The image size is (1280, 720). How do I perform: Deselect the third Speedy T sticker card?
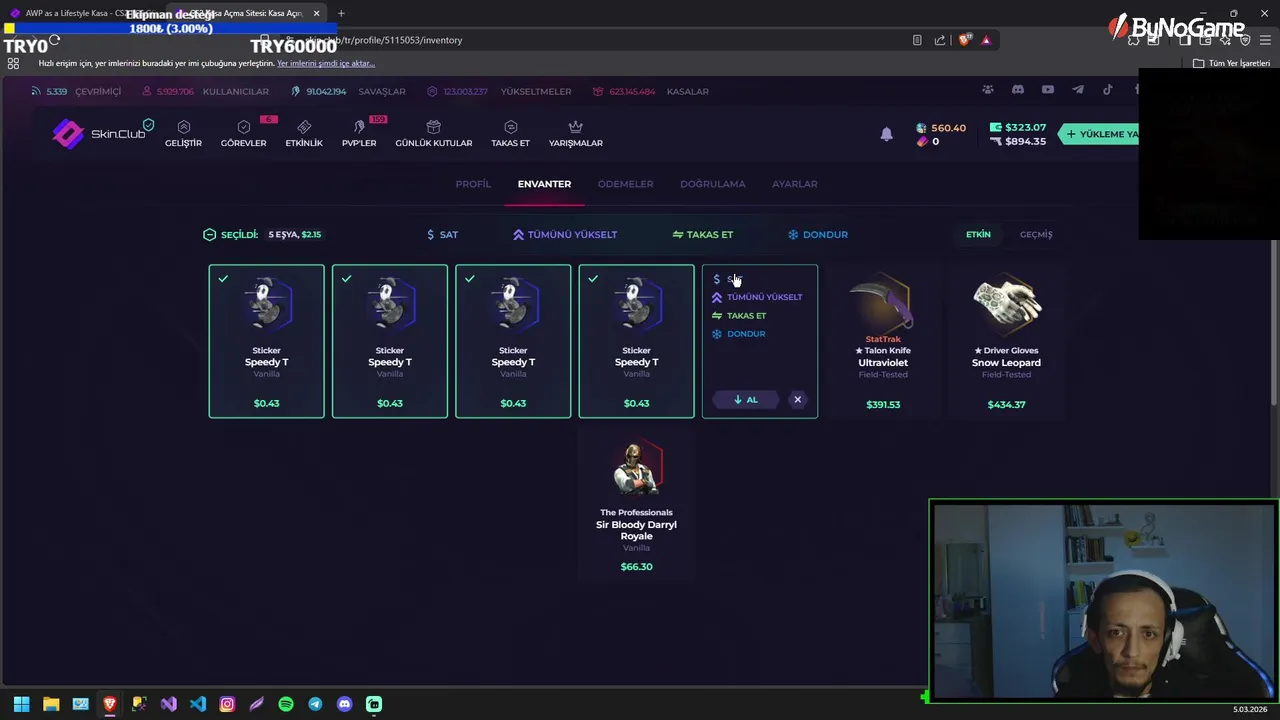click(x=513, y=341)
